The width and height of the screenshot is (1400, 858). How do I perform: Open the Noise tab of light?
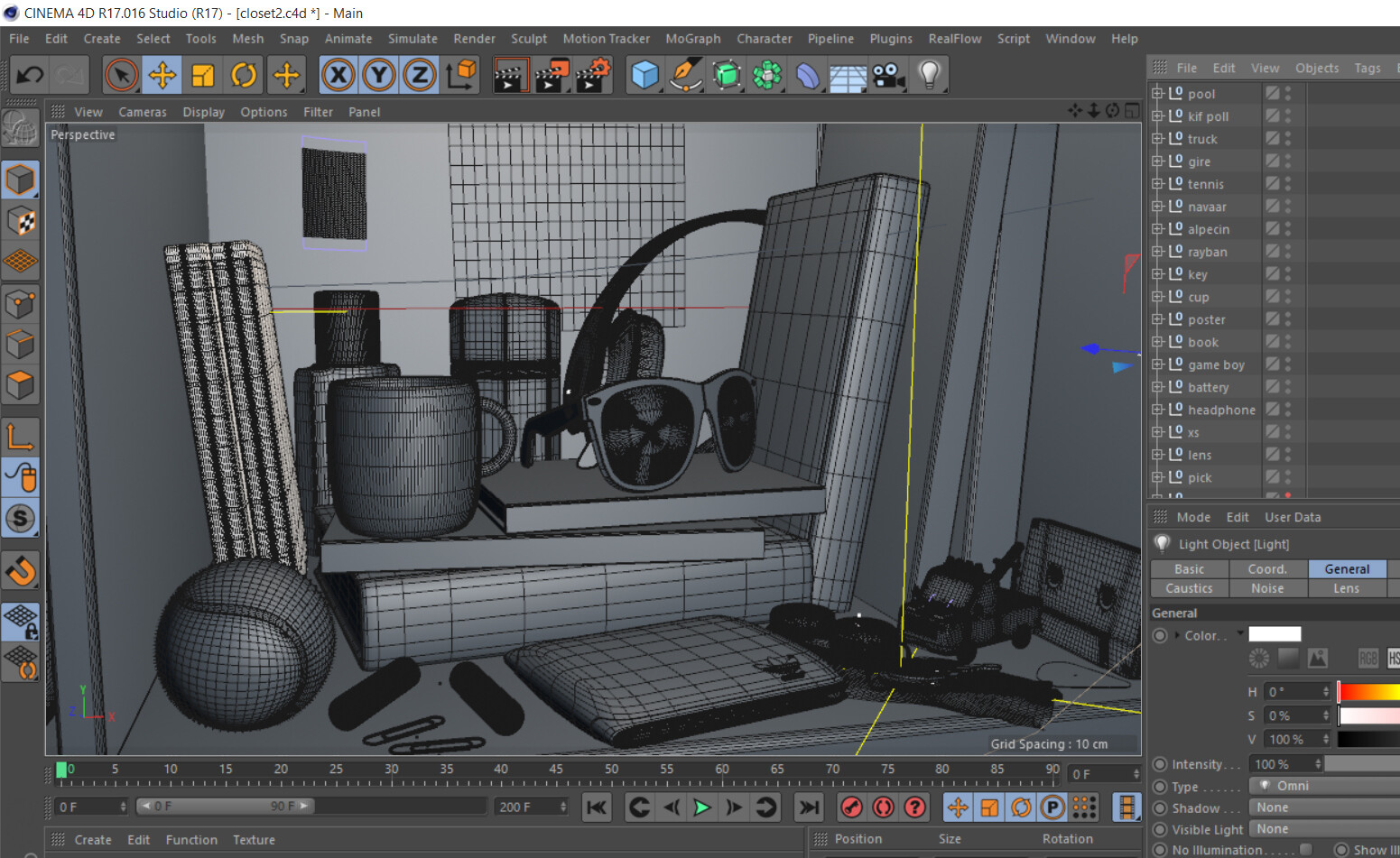(1267, 588)
